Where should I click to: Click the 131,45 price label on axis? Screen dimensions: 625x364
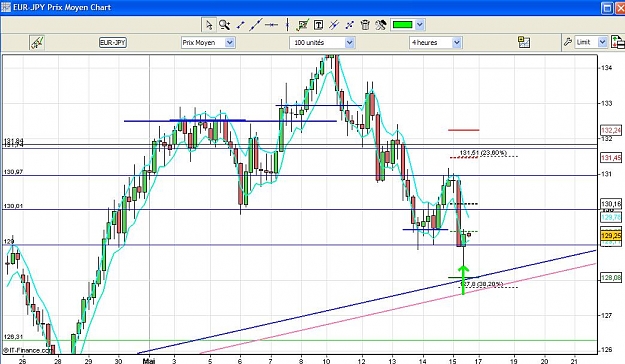point(611,158)
